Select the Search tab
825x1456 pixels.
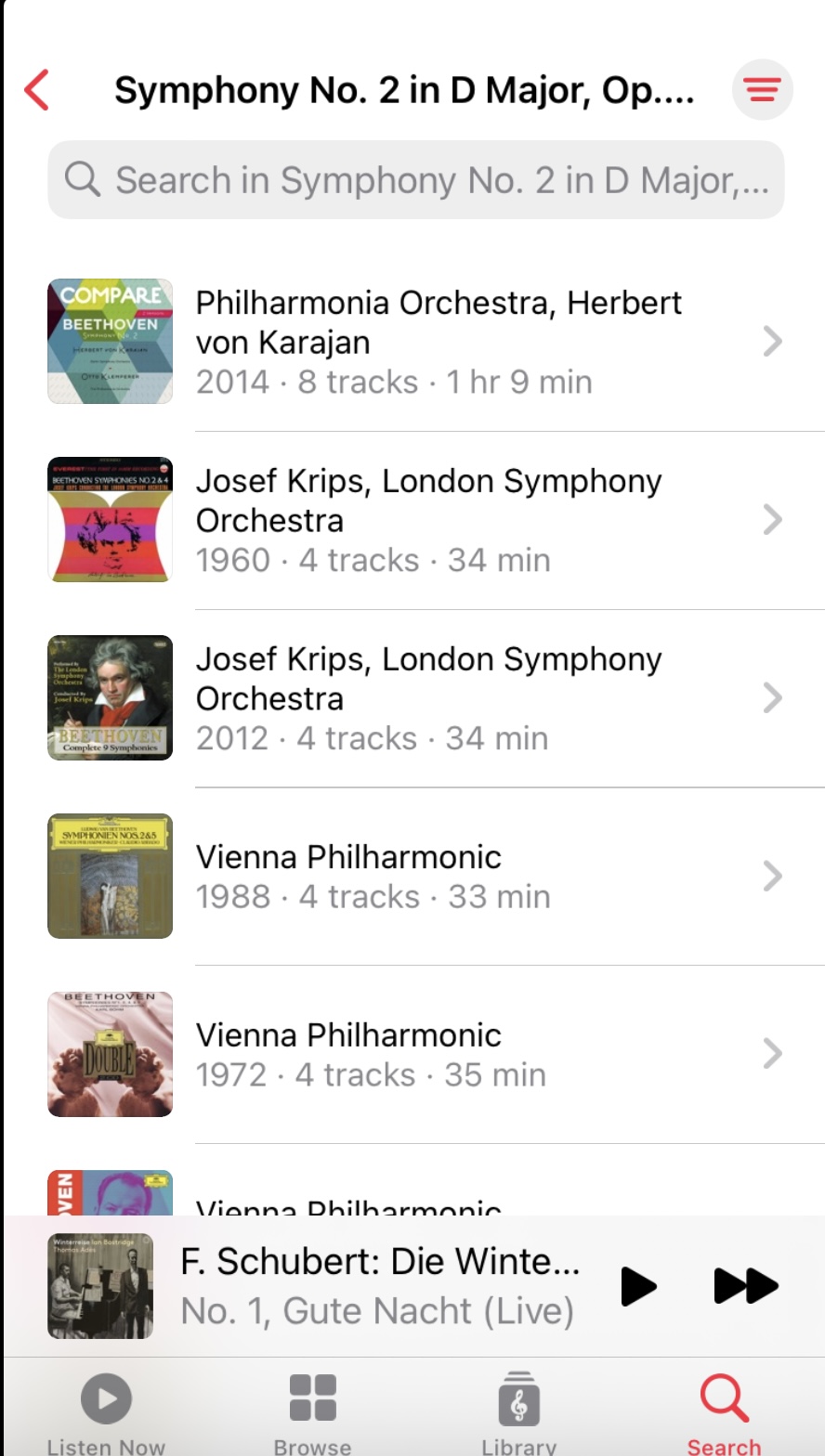coord(724,1411)
